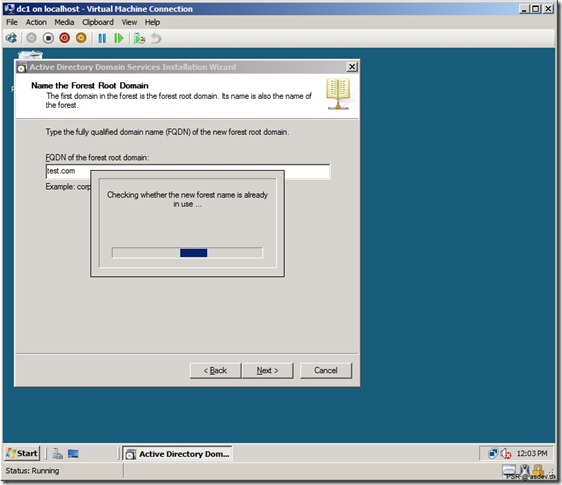Click the 12:03 PM clock

coord(532,453)
